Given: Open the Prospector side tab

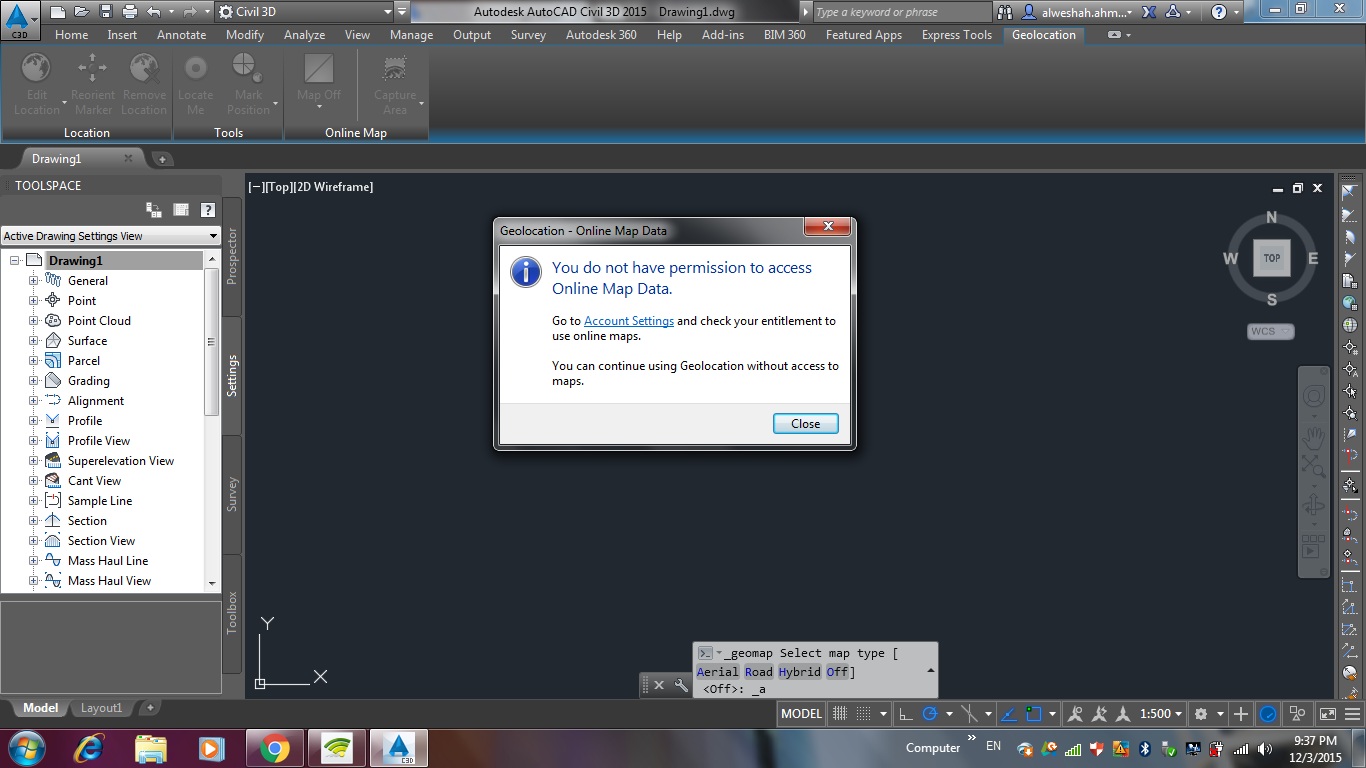Looking at the screenshot, I should tap(232, 255).
